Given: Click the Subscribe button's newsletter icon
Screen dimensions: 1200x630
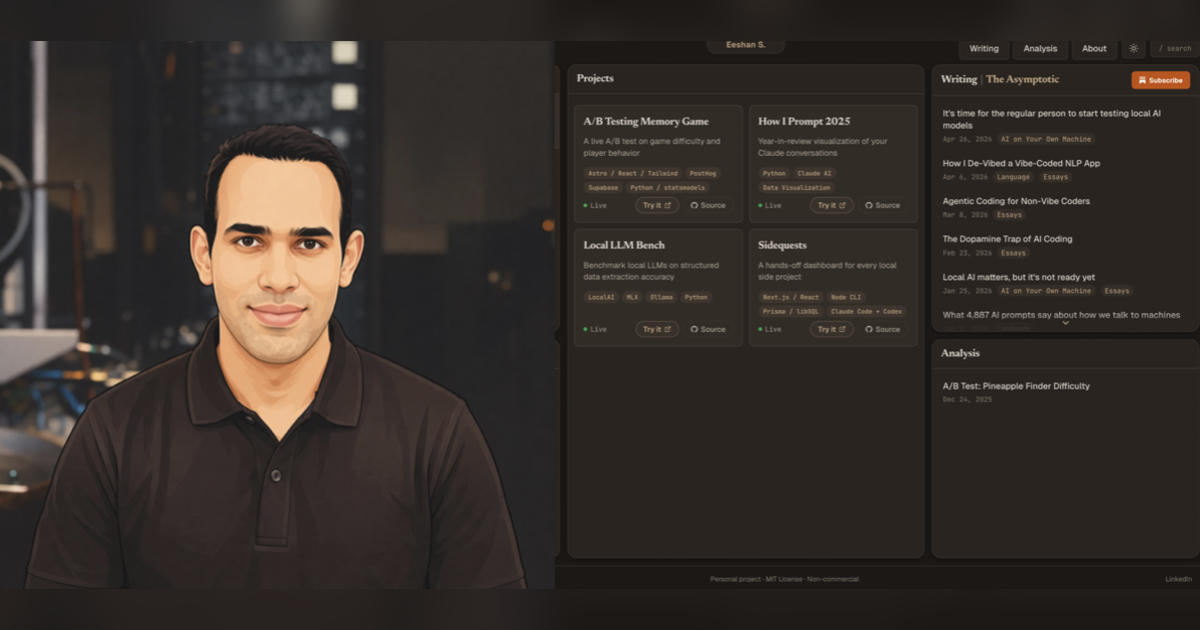Looking at the screenshot, I should pos(1143,80).
